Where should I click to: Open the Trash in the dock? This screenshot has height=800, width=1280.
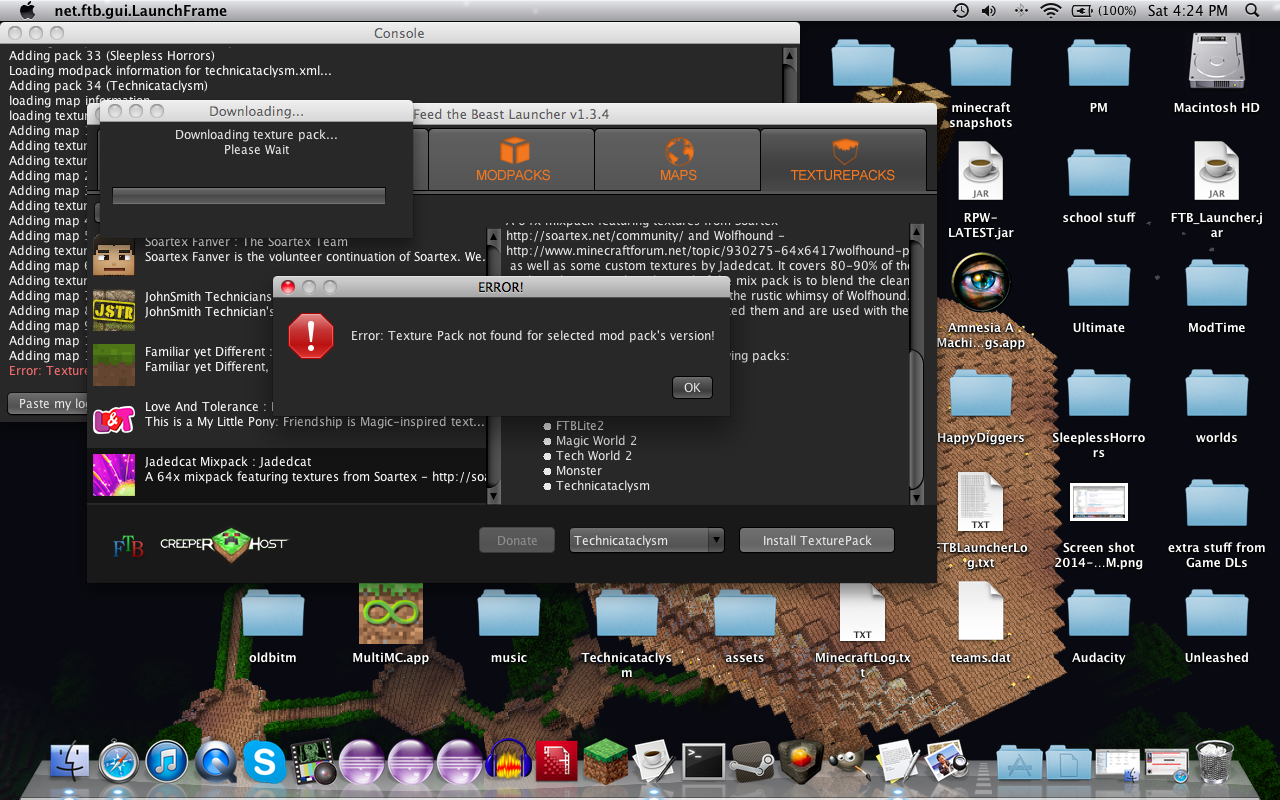tap(1215, 763)
